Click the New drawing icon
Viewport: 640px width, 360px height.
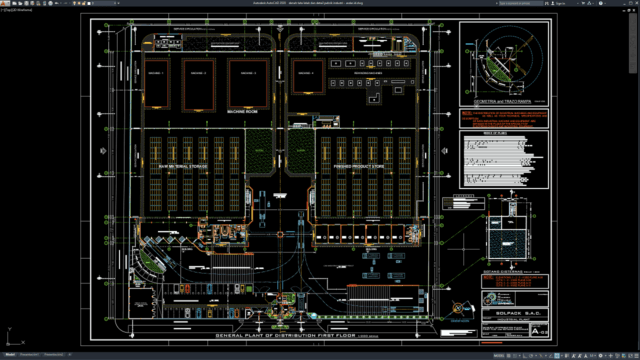14,3
